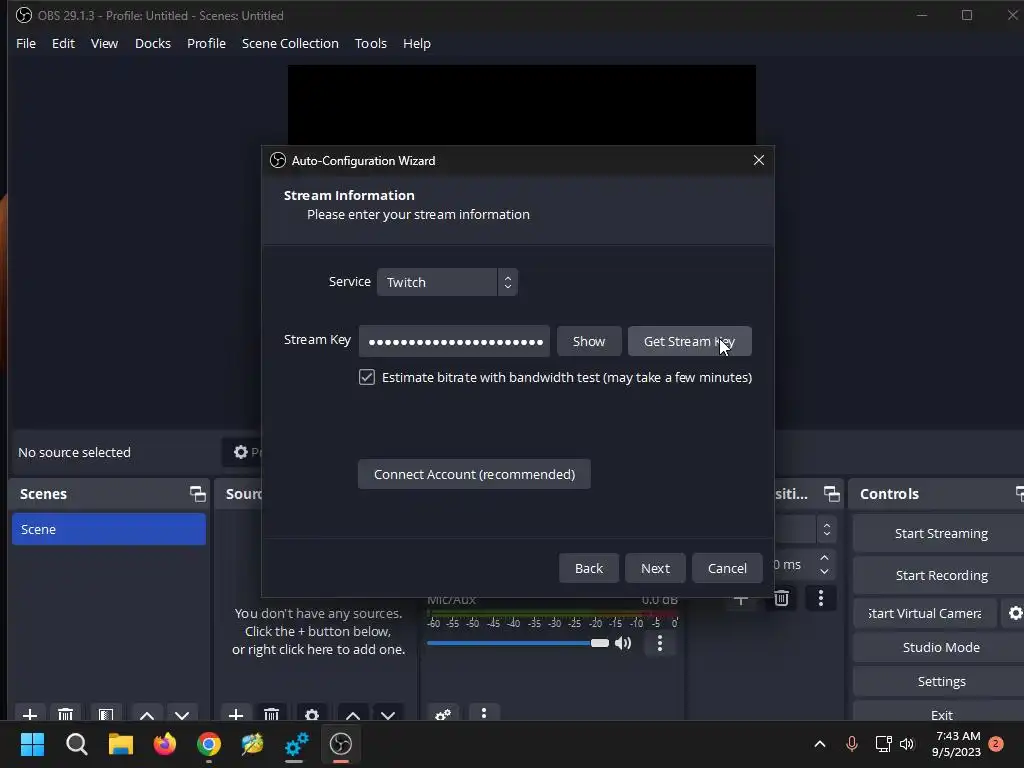Remove selected scene with trash icon
Image resolution: width=1024 pixels, height=768 pixels.
click(65, 714)
